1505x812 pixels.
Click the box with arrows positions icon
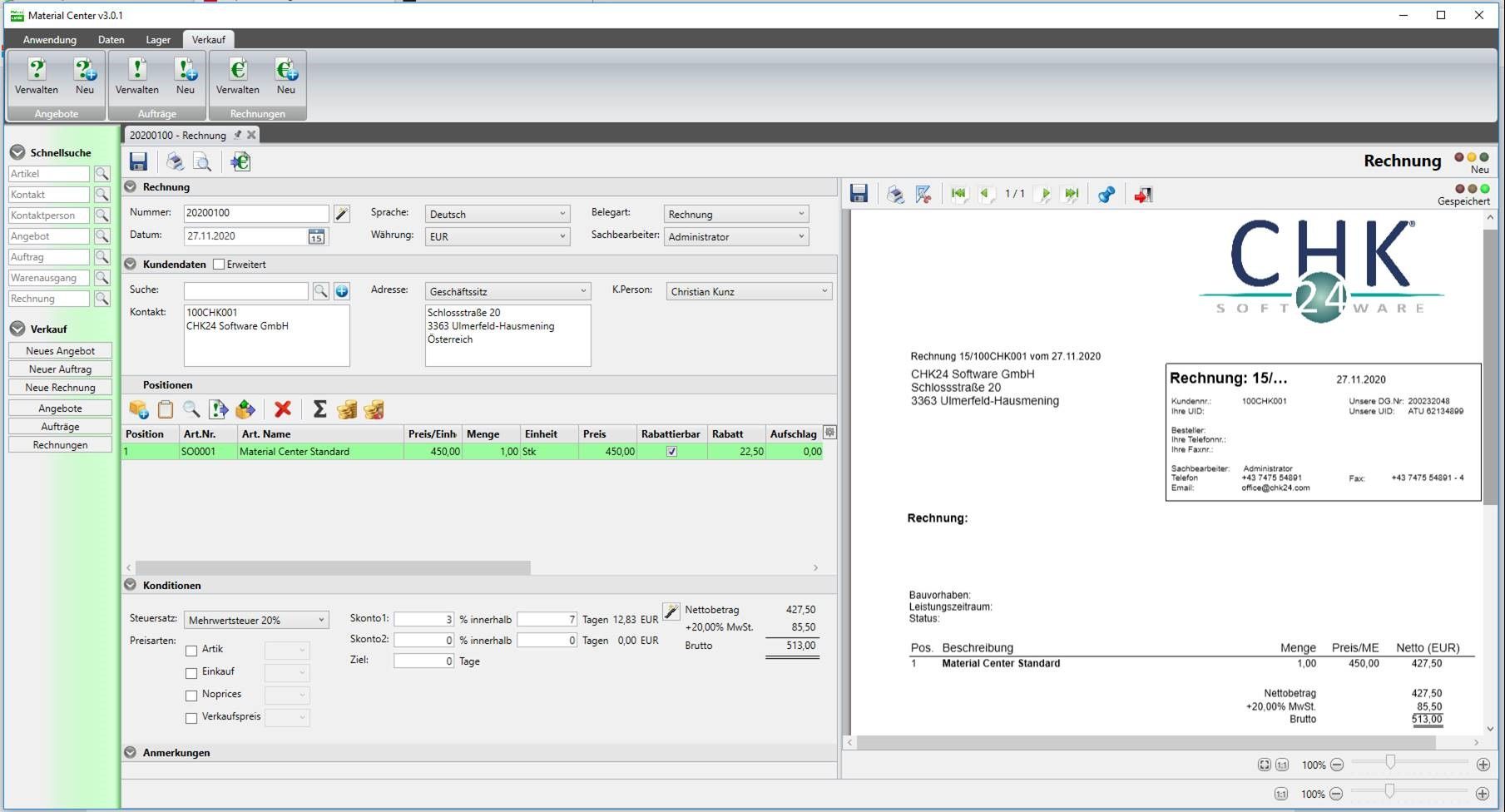245,409
